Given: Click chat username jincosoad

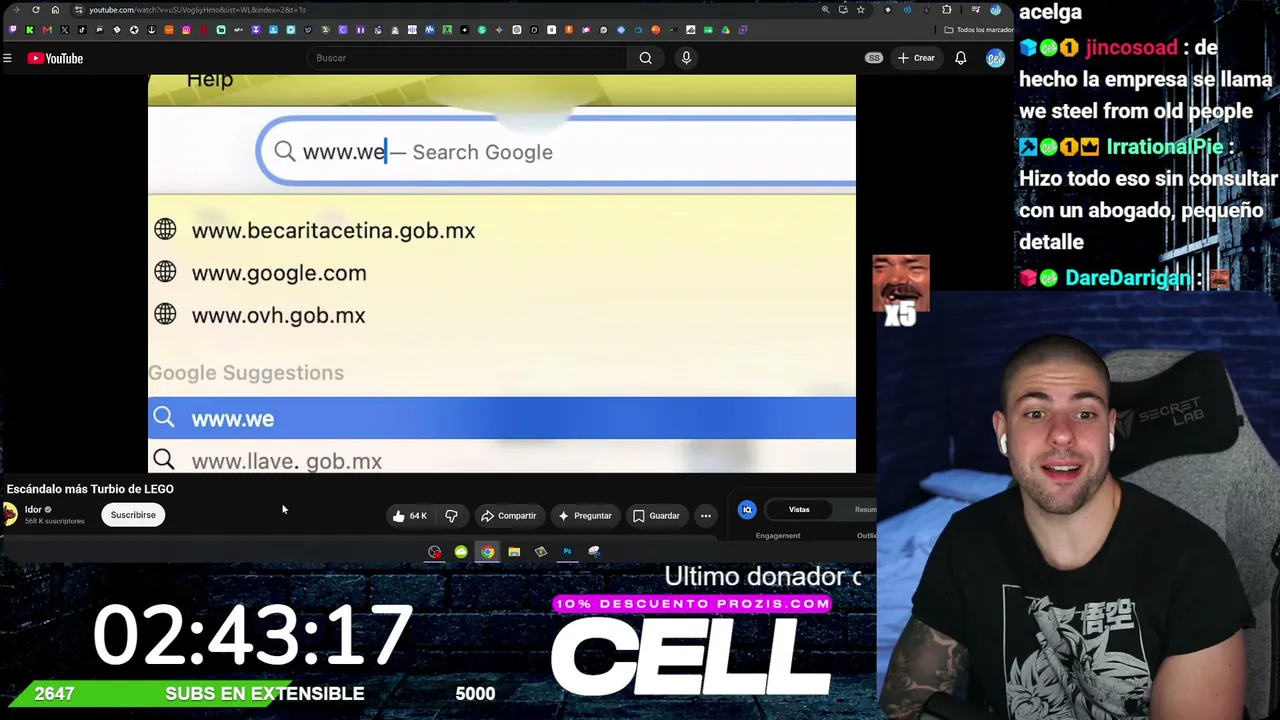Looking at the screenshot, I should (x=1132, y=47).
